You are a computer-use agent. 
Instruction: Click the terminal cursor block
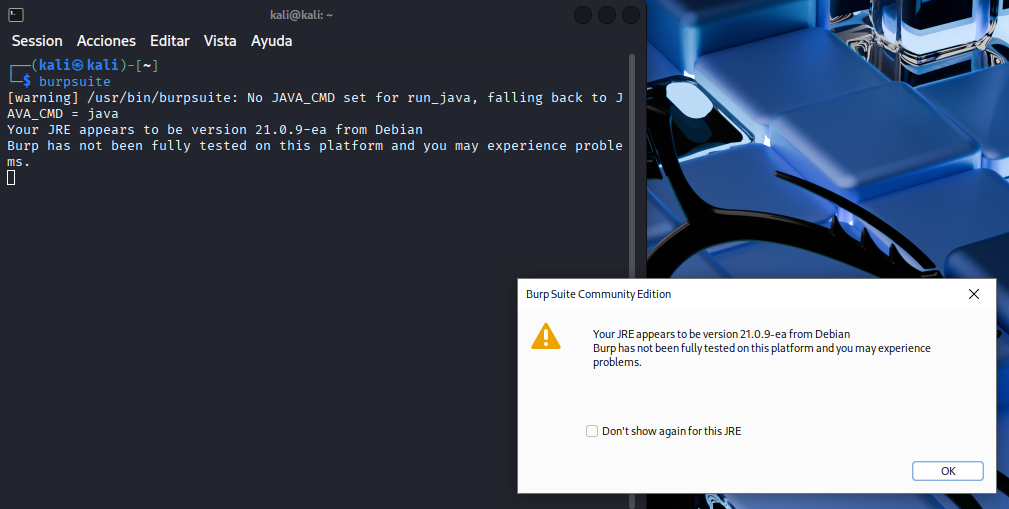pyautogui.click(x=11, y=177)
